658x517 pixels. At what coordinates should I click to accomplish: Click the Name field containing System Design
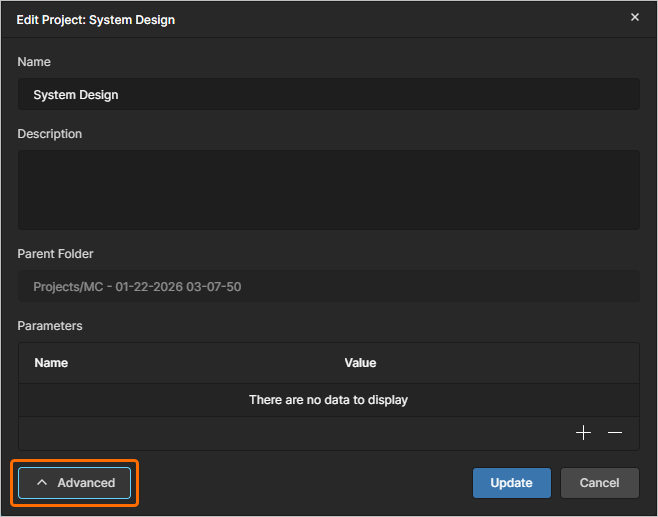point(328,95)
